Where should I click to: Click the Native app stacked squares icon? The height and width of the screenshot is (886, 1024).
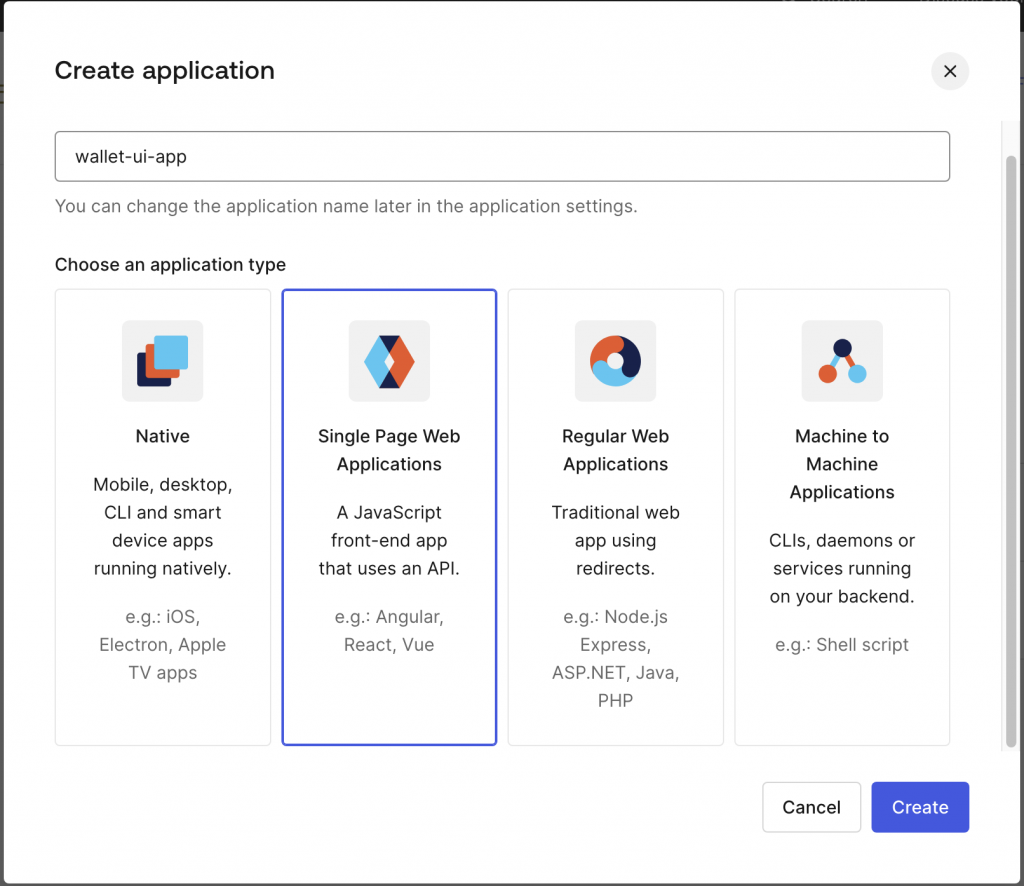pos(162,361)
